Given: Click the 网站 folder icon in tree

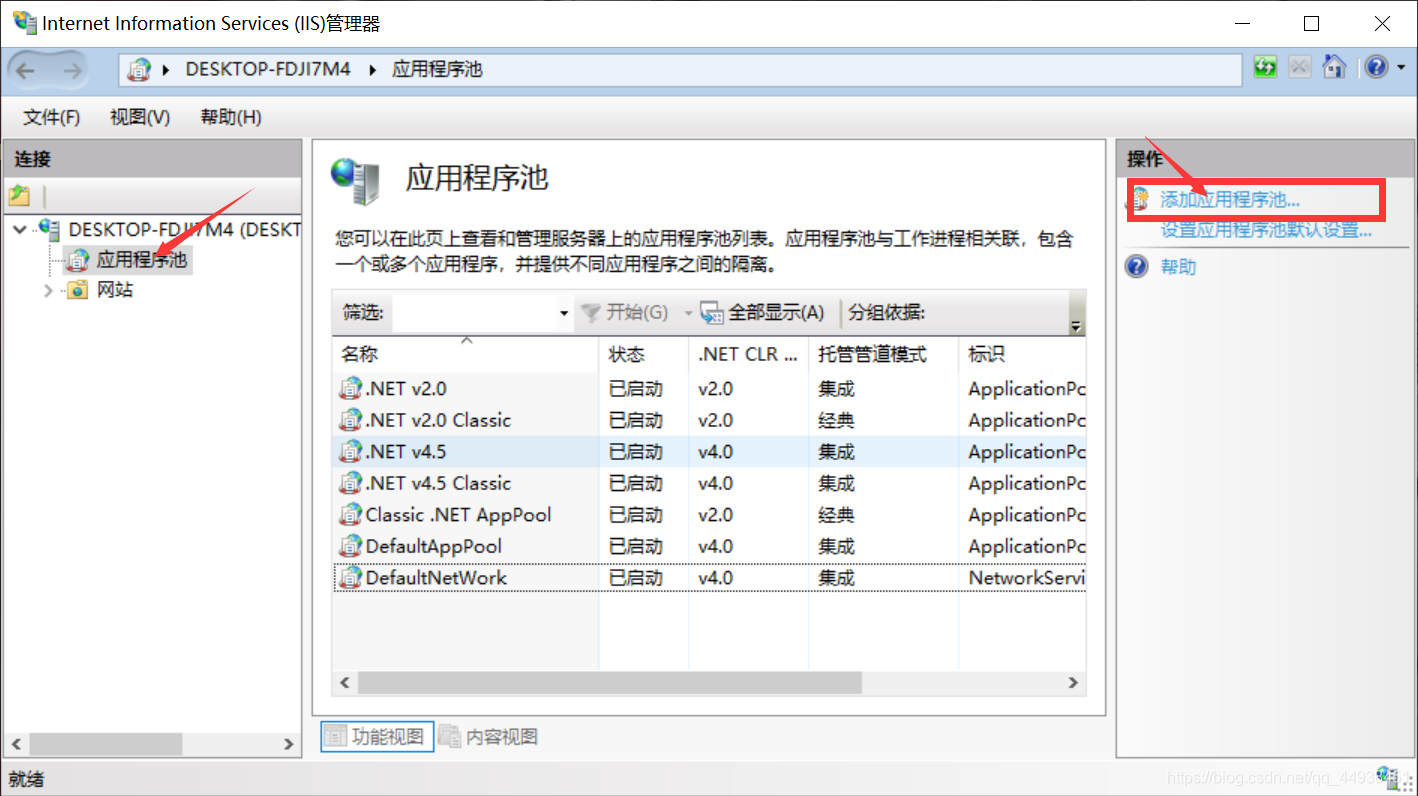Looking at the screenshot, I should click(x=78, y=290).
